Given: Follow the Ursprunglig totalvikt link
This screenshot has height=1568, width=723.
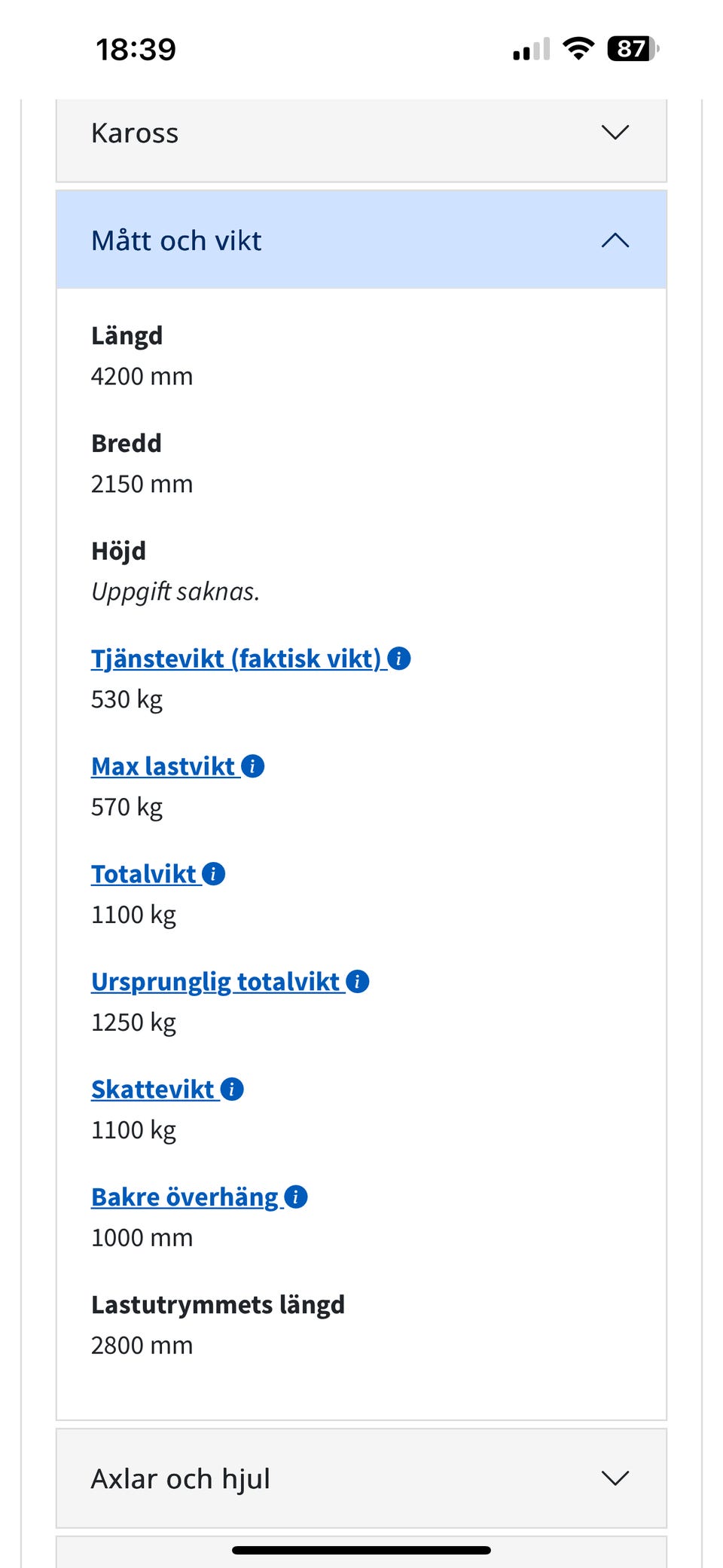Looking at the screenshot, I should [215, 982].
